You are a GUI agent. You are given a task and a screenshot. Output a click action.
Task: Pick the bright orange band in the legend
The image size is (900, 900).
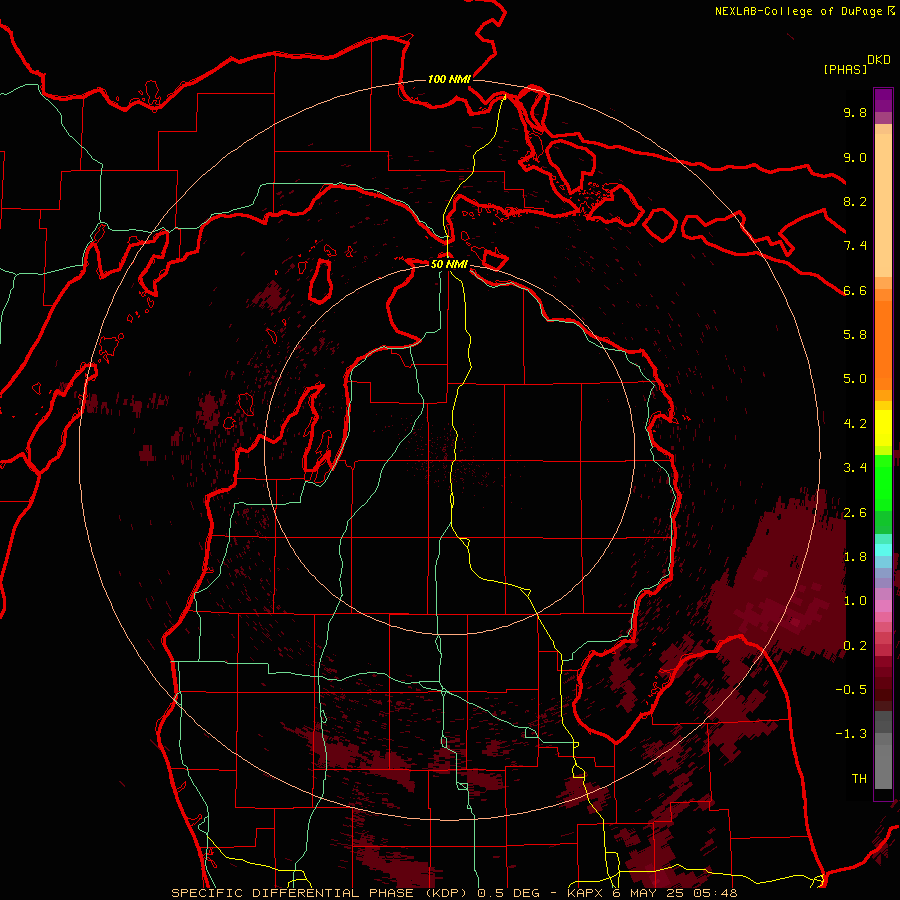tap(883, 344)
